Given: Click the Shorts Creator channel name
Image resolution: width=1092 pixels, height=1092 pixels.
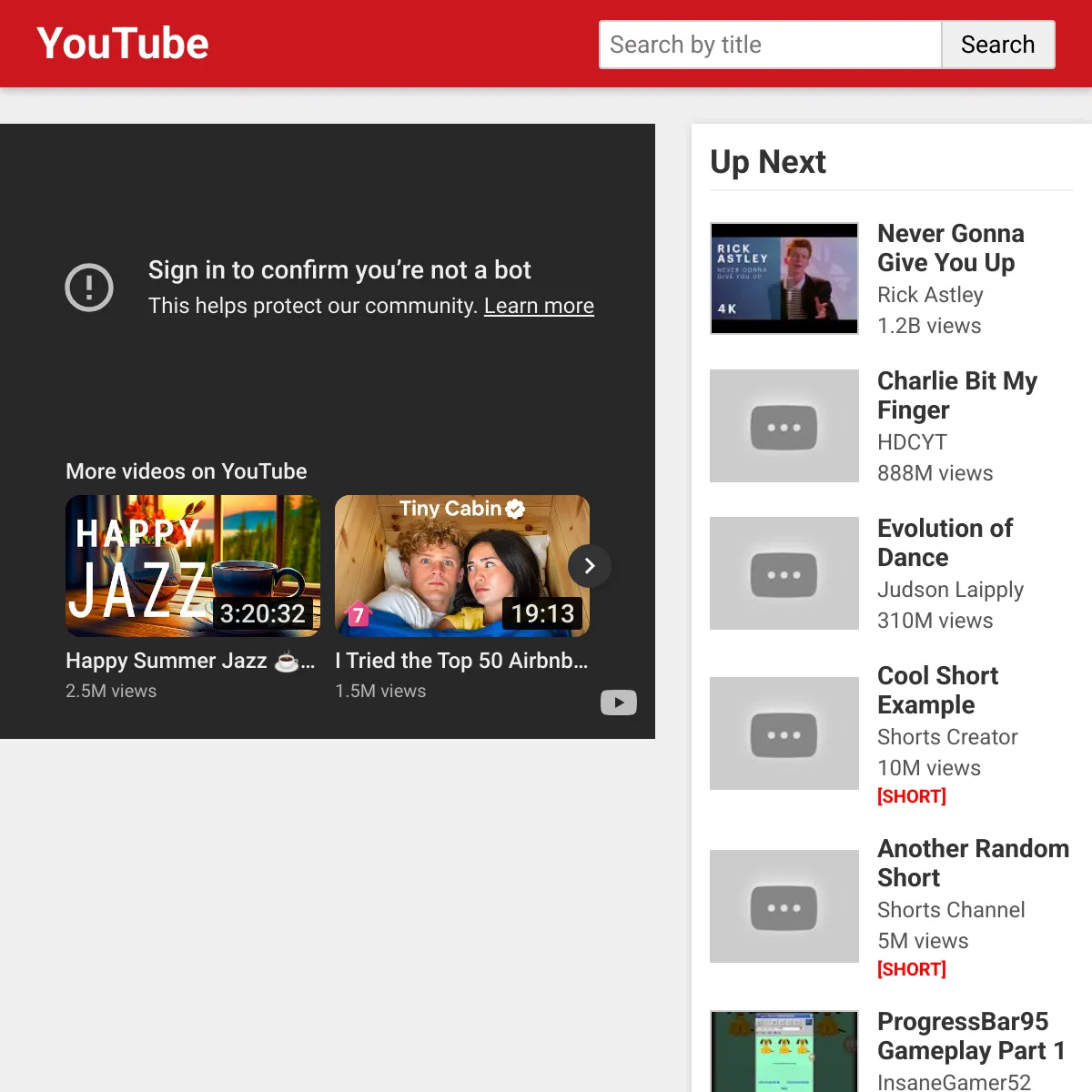Looking at the screenshot, I should [x=947, y=737].
